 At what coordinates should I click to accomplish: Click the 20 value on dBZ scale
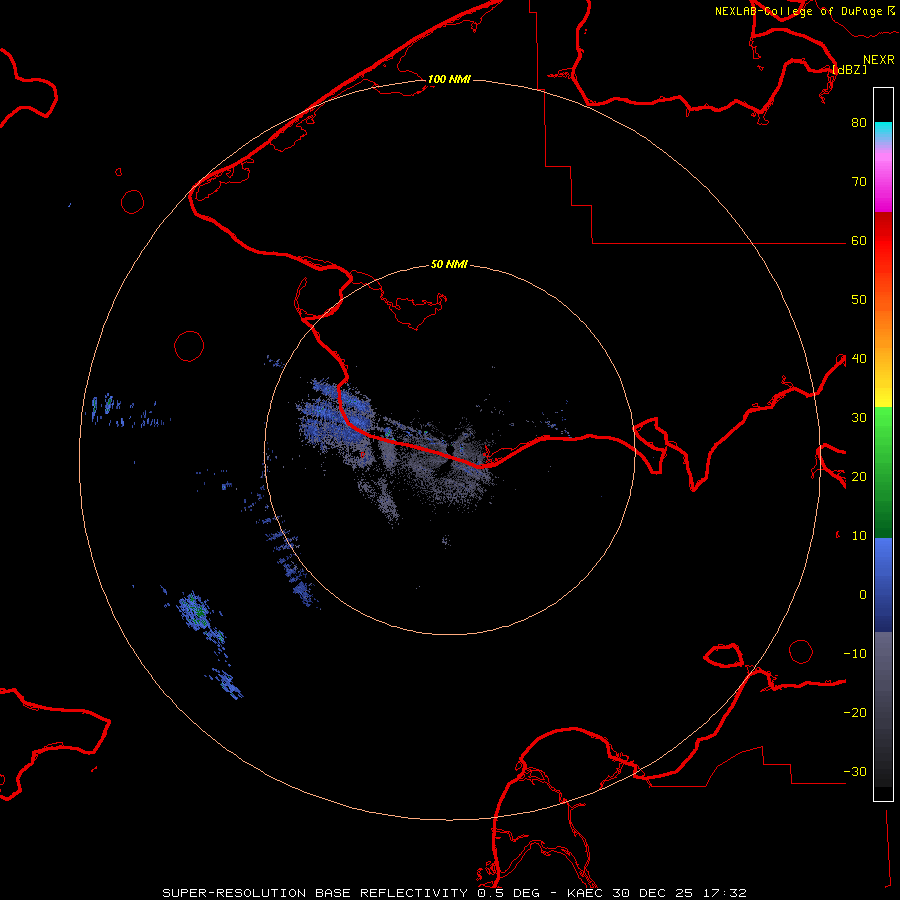pyautogui.click(x=859, y=477)
